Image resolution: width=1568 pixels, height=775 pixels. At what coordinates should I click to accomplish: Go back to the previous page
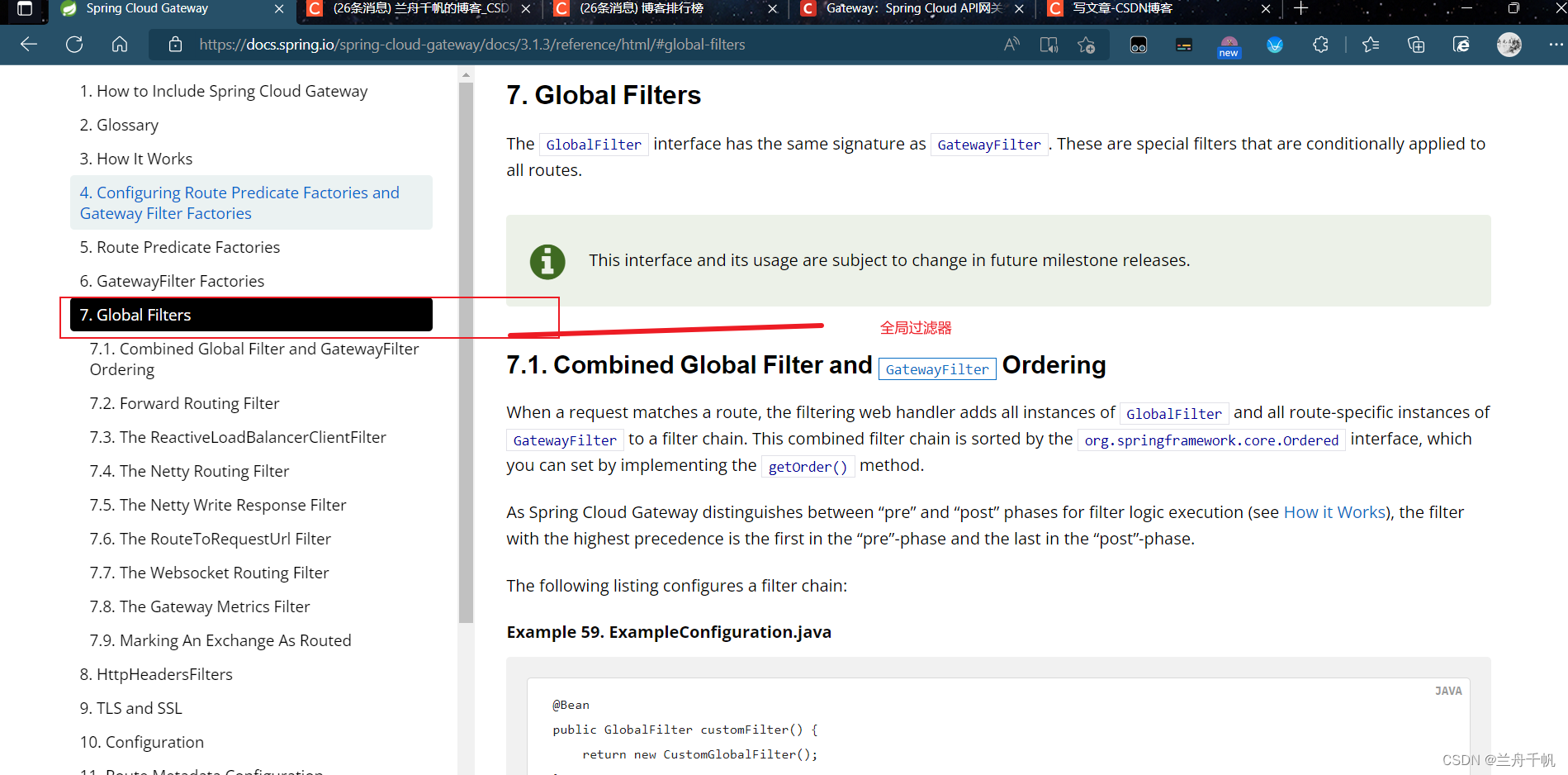pyautogui.click(x=29, y=45)
